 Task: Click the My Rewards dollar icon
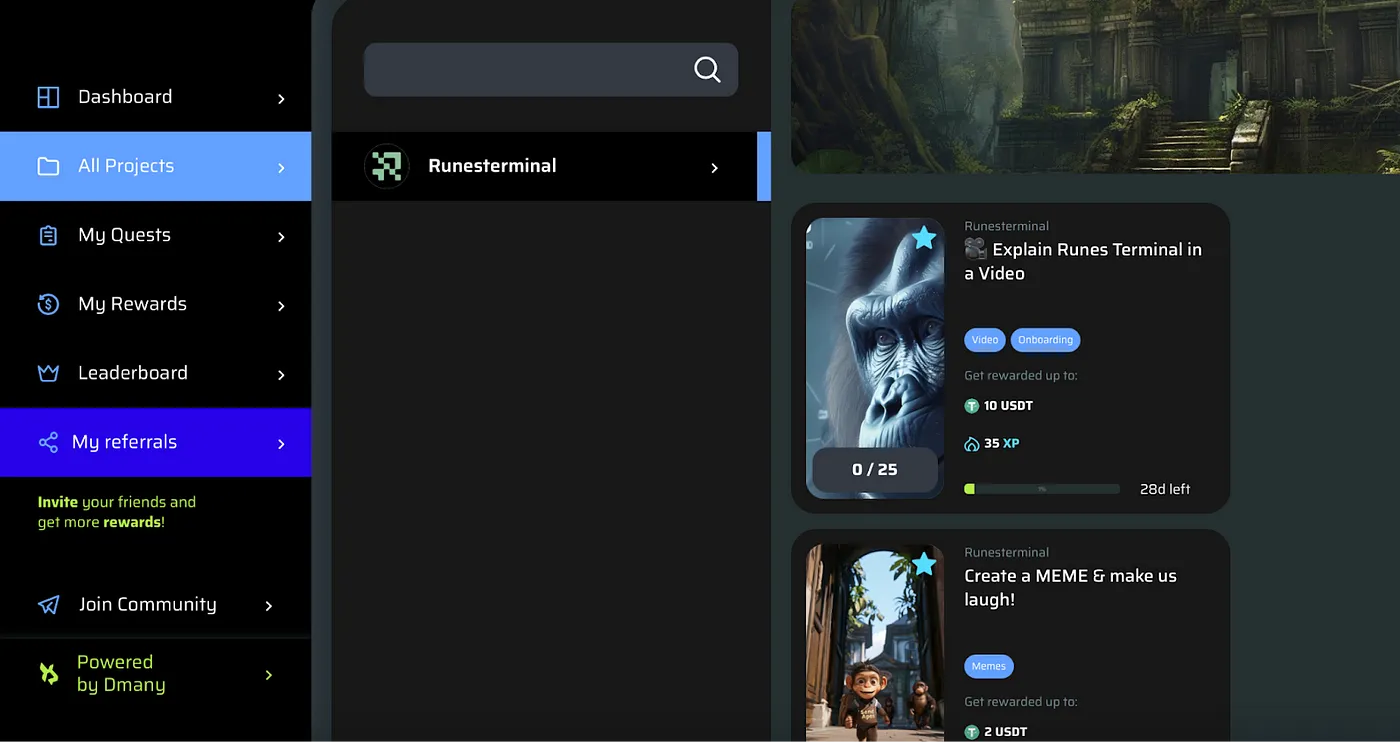tap(48, 304)
